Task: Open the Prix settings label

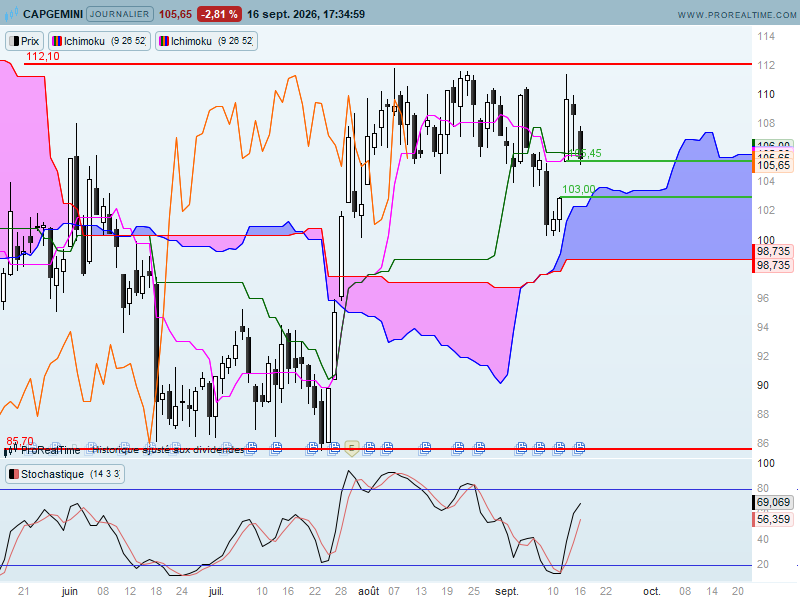Action: click(x=24, y=41)
